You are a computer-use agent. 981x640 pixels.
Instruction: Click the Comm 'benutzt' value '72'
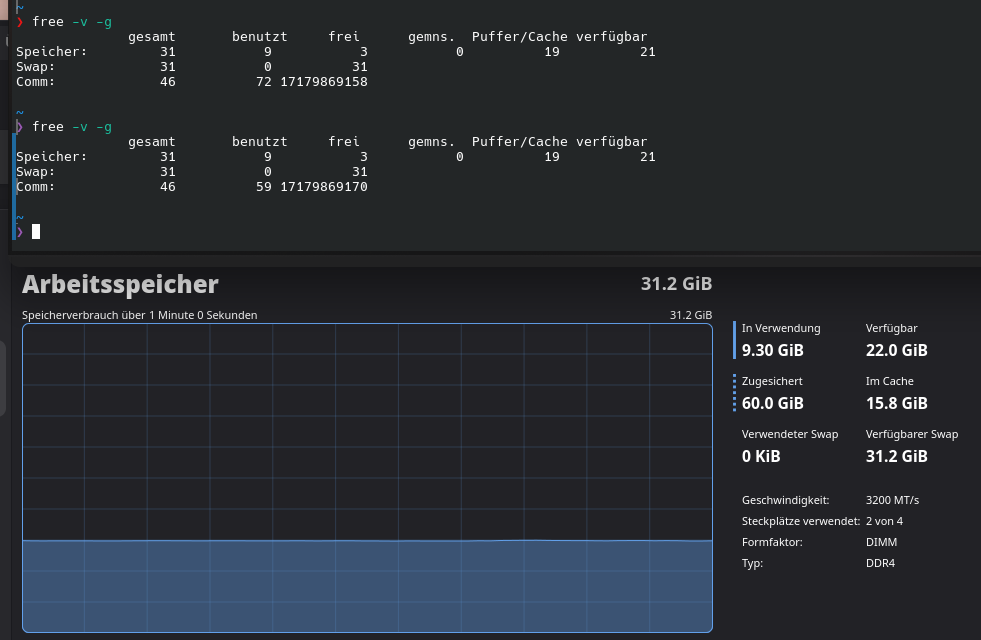point(263,82)
